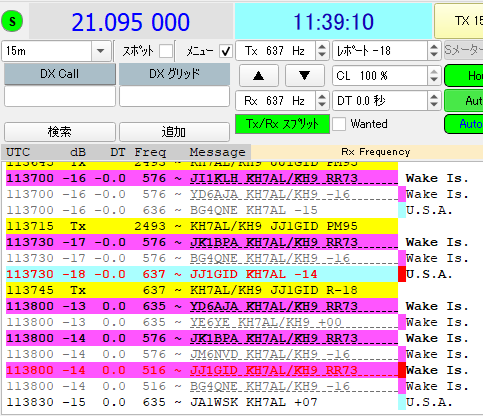Image resolution: width=483 pixels, height=416 pixels.
Task: Select red row JJ1GID KH7AL/KH9 RR73
Action: point(202,370)
